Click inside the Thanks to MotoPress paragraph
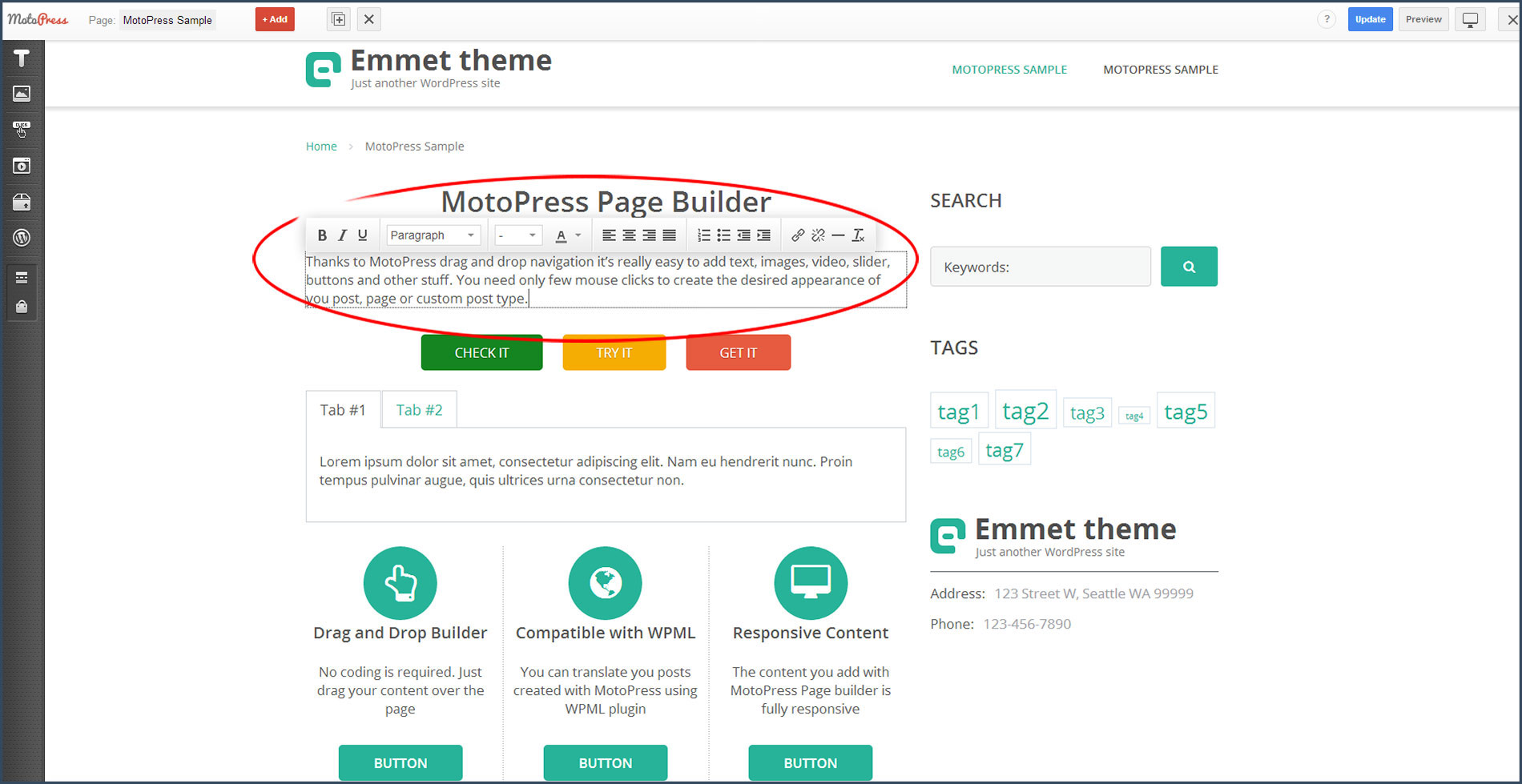This screenshot has height=784, width=1522. [606, 279]
